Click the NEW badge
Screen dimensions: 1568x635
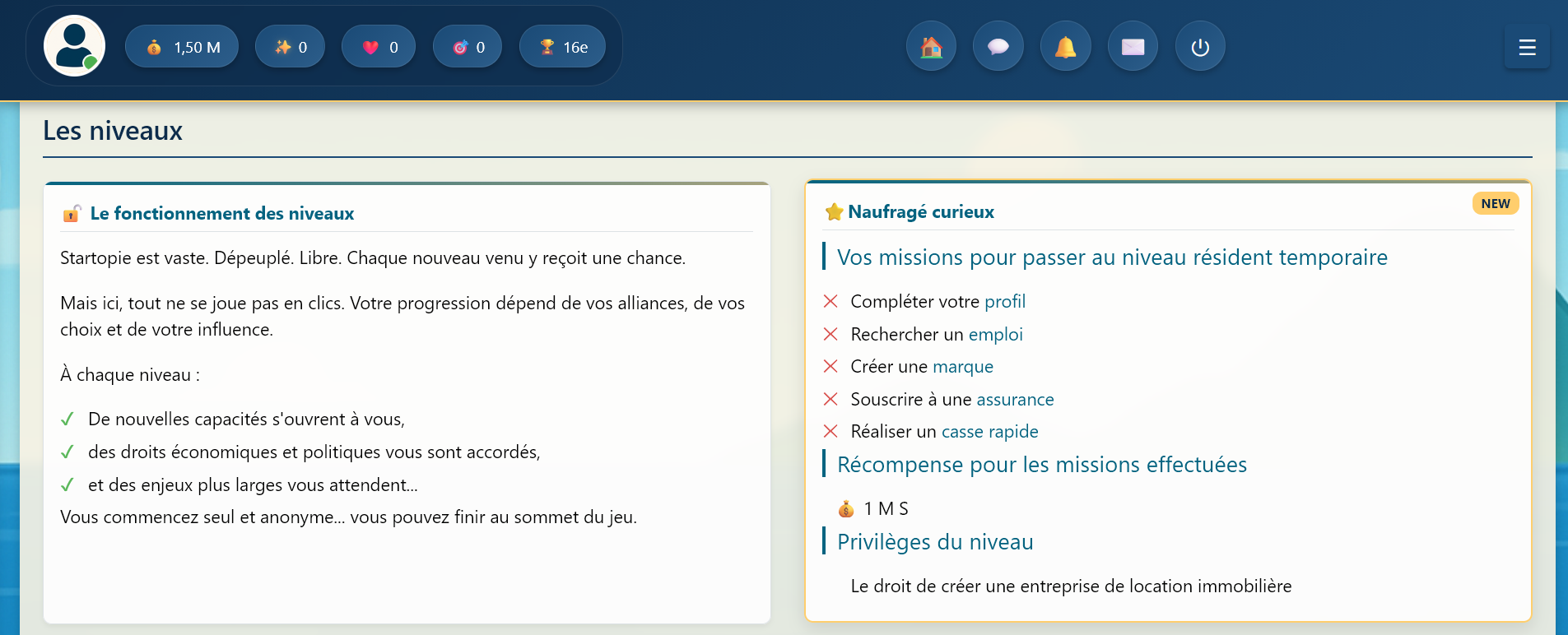point(1495,204)
